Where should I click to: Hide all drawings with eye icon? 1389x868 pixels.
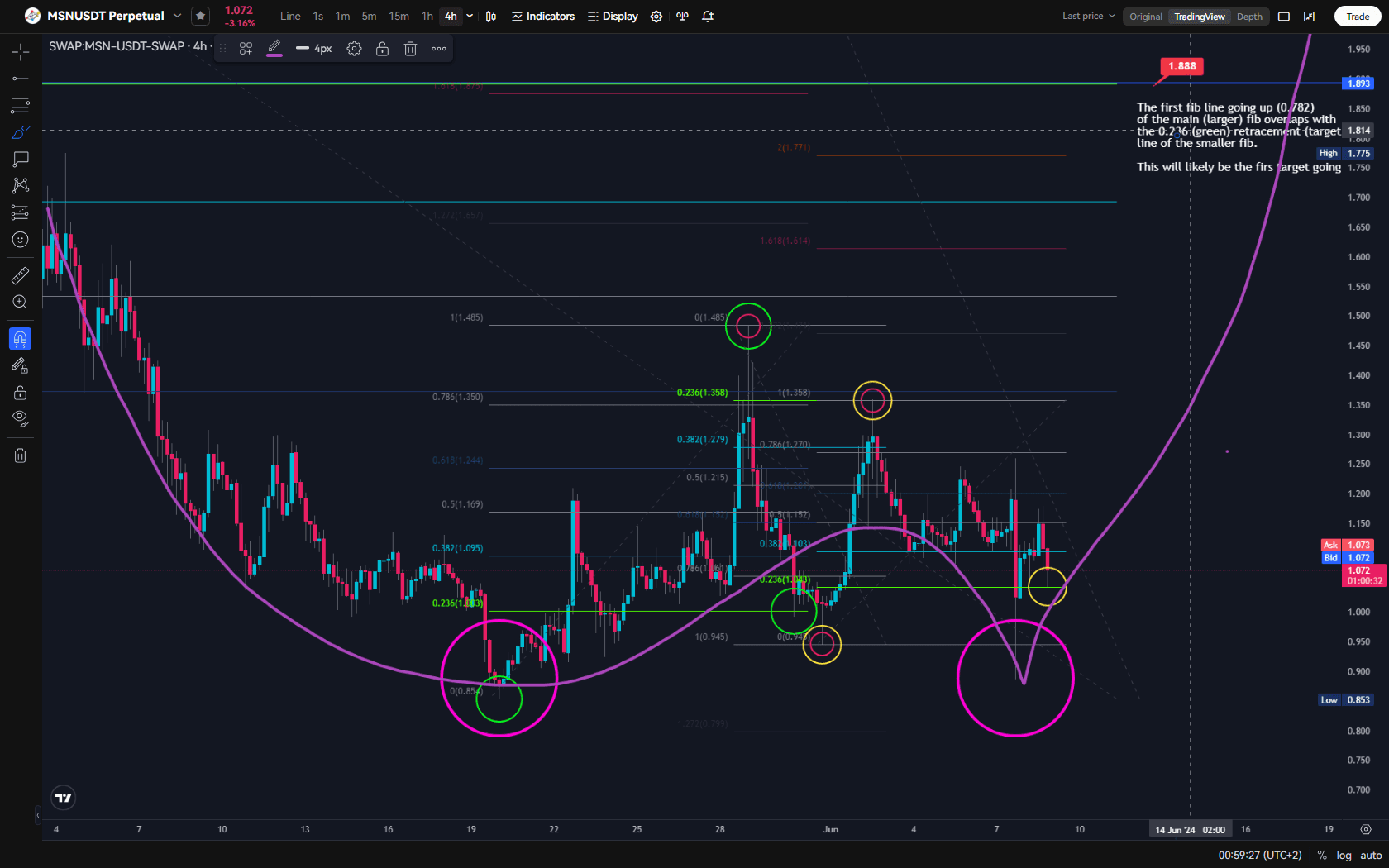(21, 419)
